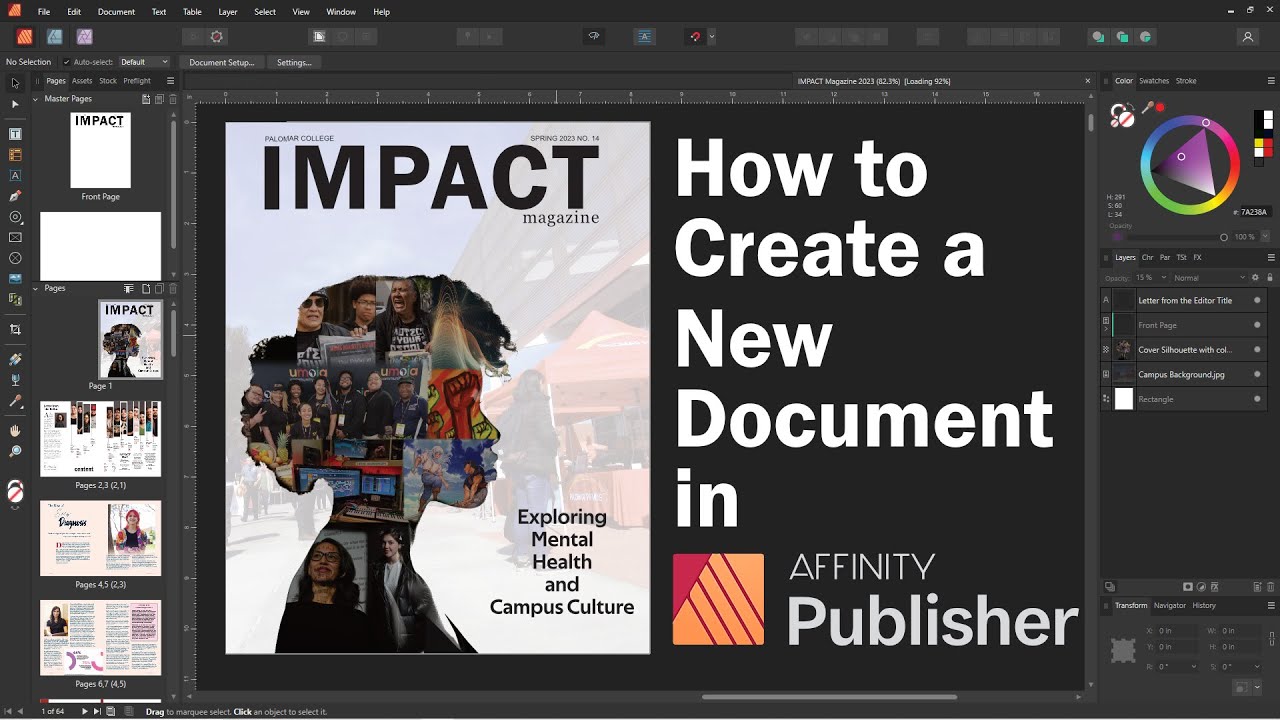Select the Pen tool
The image size is (1280, 720).
[x=15, y=196]
